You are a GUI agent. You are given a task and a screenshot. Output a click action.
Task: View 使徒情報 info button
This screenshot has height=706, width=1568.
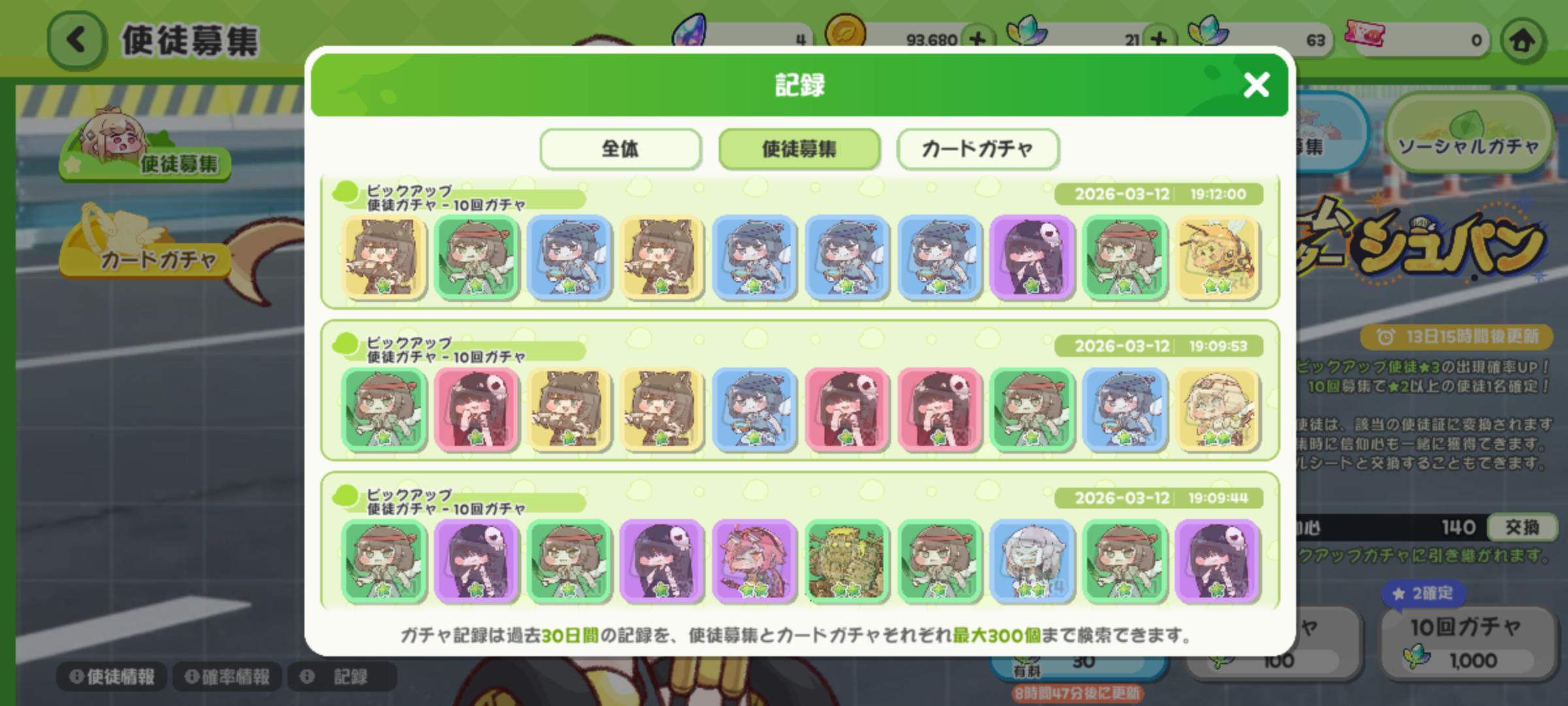pos(112,677)
